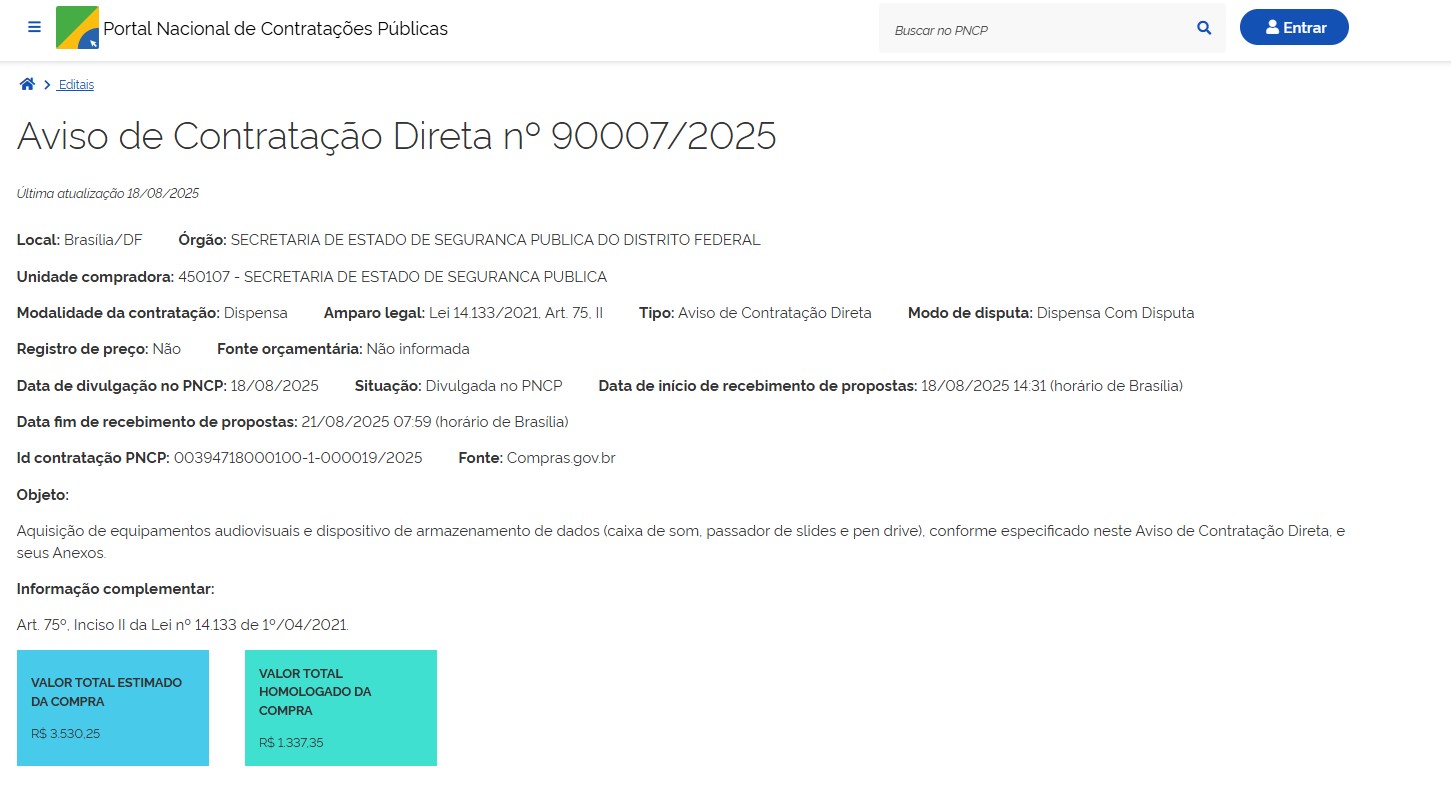Click the breadcrumb chevron separator arrow
The image size is (1451, 800).
pyautogui.click(x=47, y=85)
